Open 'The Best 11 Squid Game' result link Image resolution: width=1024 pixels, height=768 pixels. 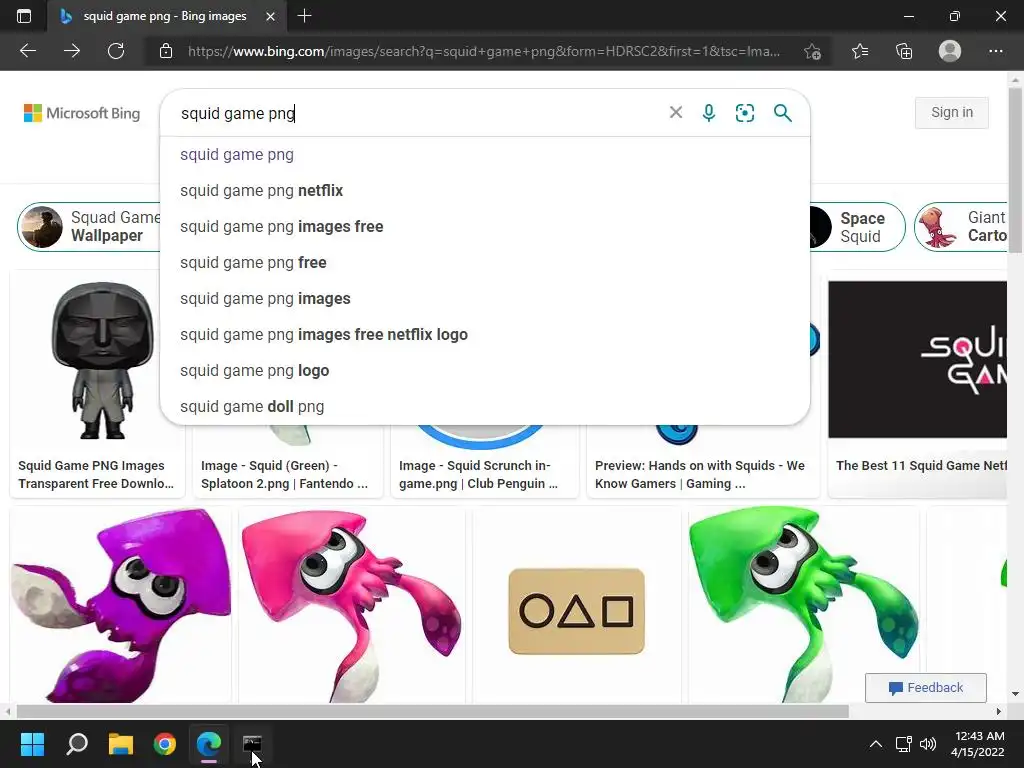coord(921,466)
